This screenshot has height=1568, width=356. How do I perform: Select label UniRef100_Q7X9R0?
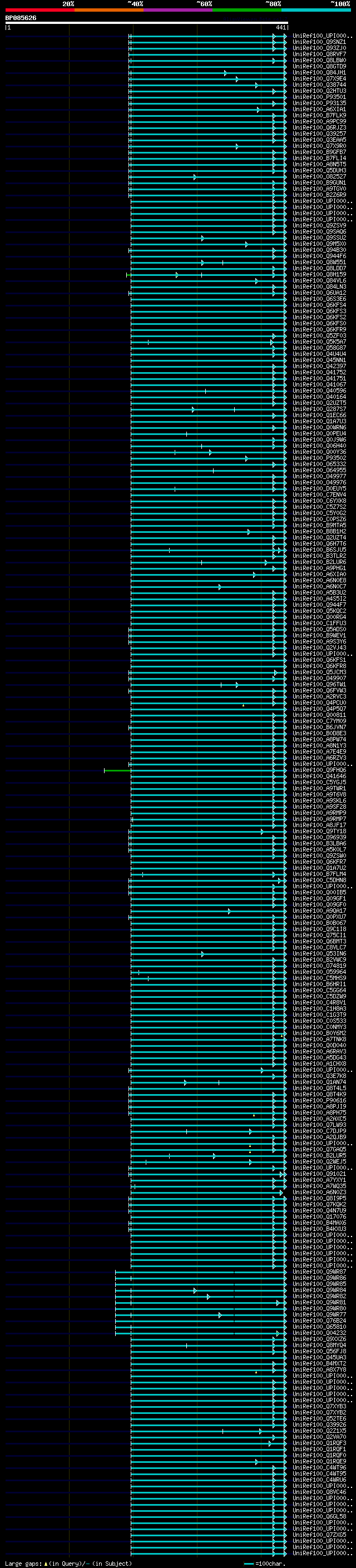tap(319, 146)
